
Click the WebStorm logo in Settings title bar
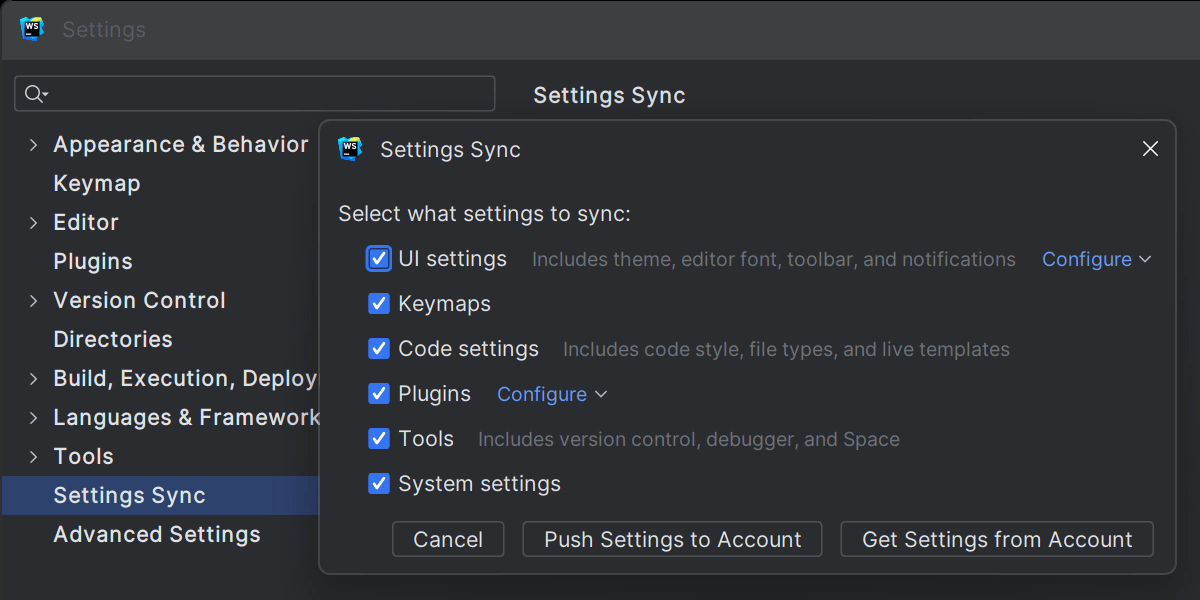[32, 29]
